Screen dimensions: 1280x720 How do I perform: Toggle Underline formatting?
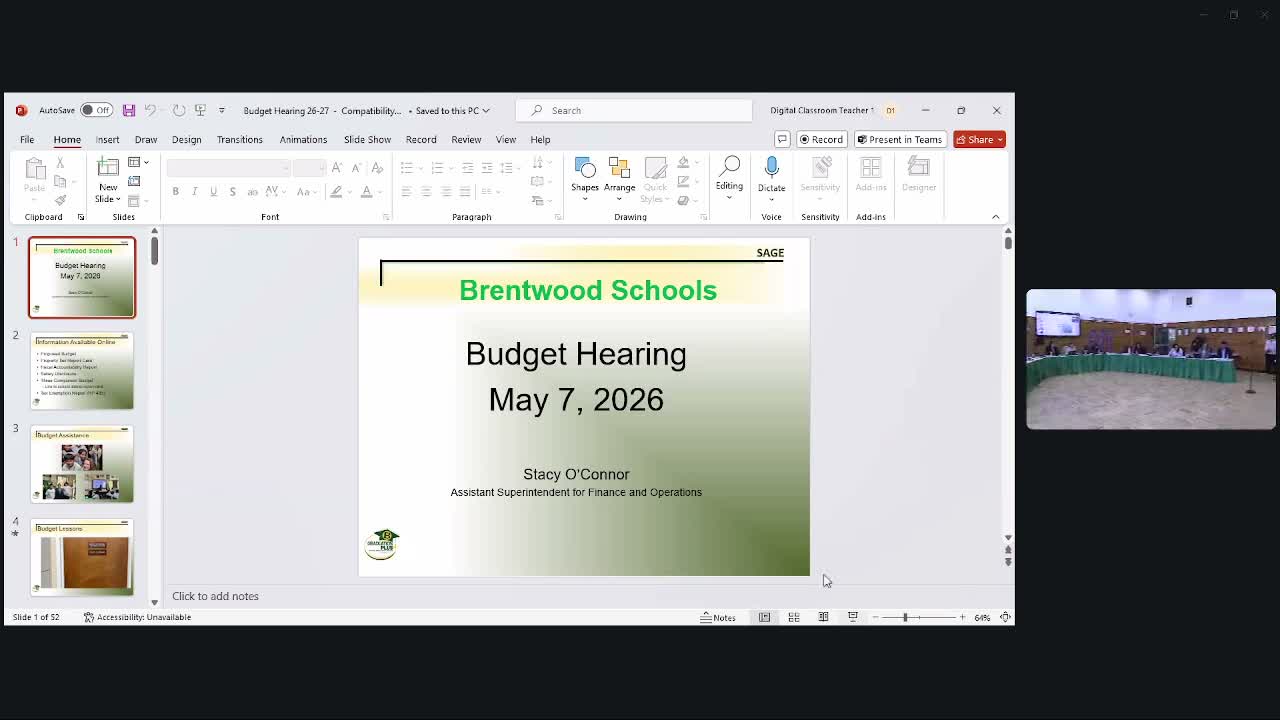[213, 191]
